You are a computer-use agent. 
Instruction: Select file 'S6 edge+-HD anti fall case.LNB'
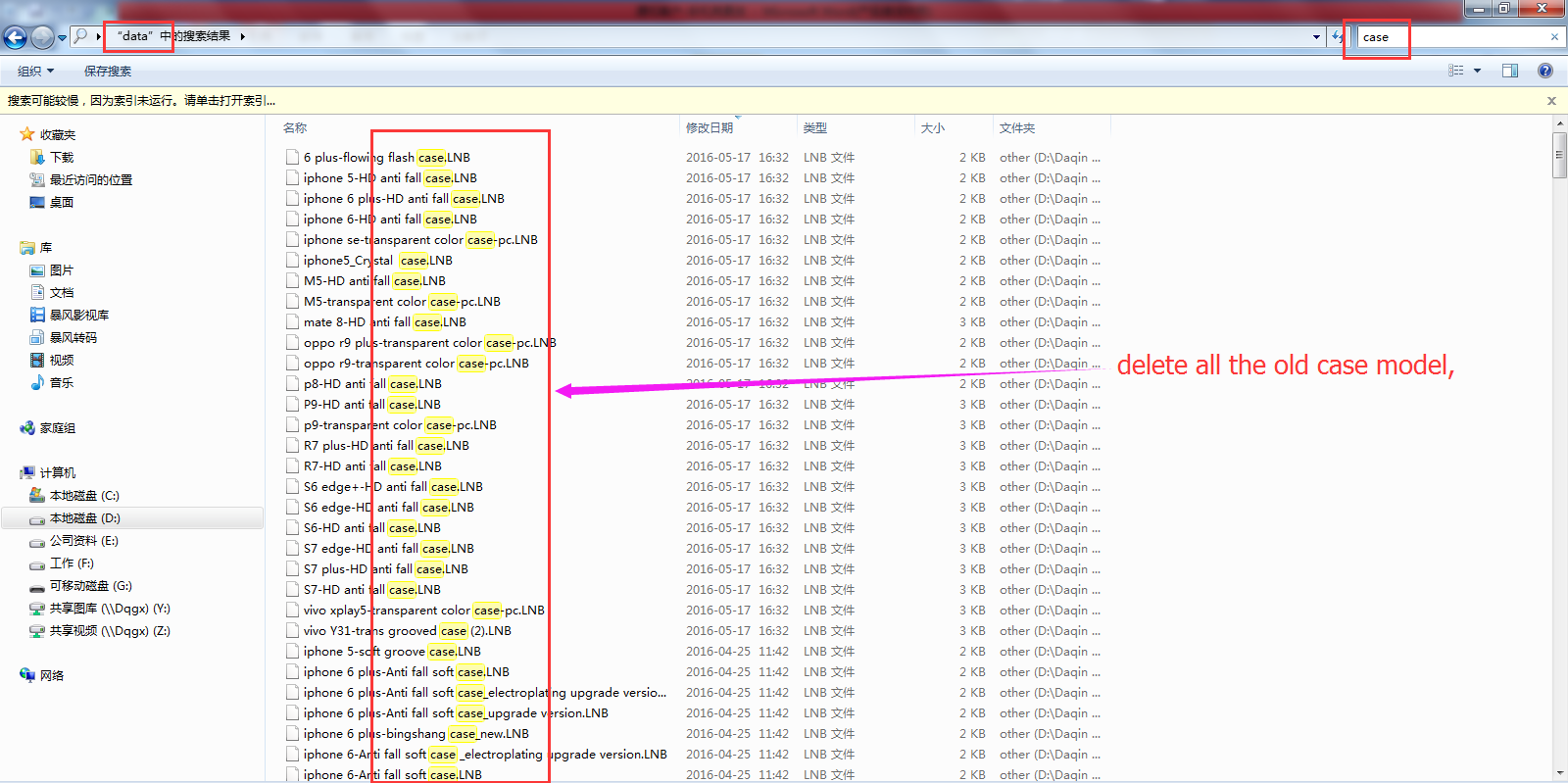[x=393, y=487]
